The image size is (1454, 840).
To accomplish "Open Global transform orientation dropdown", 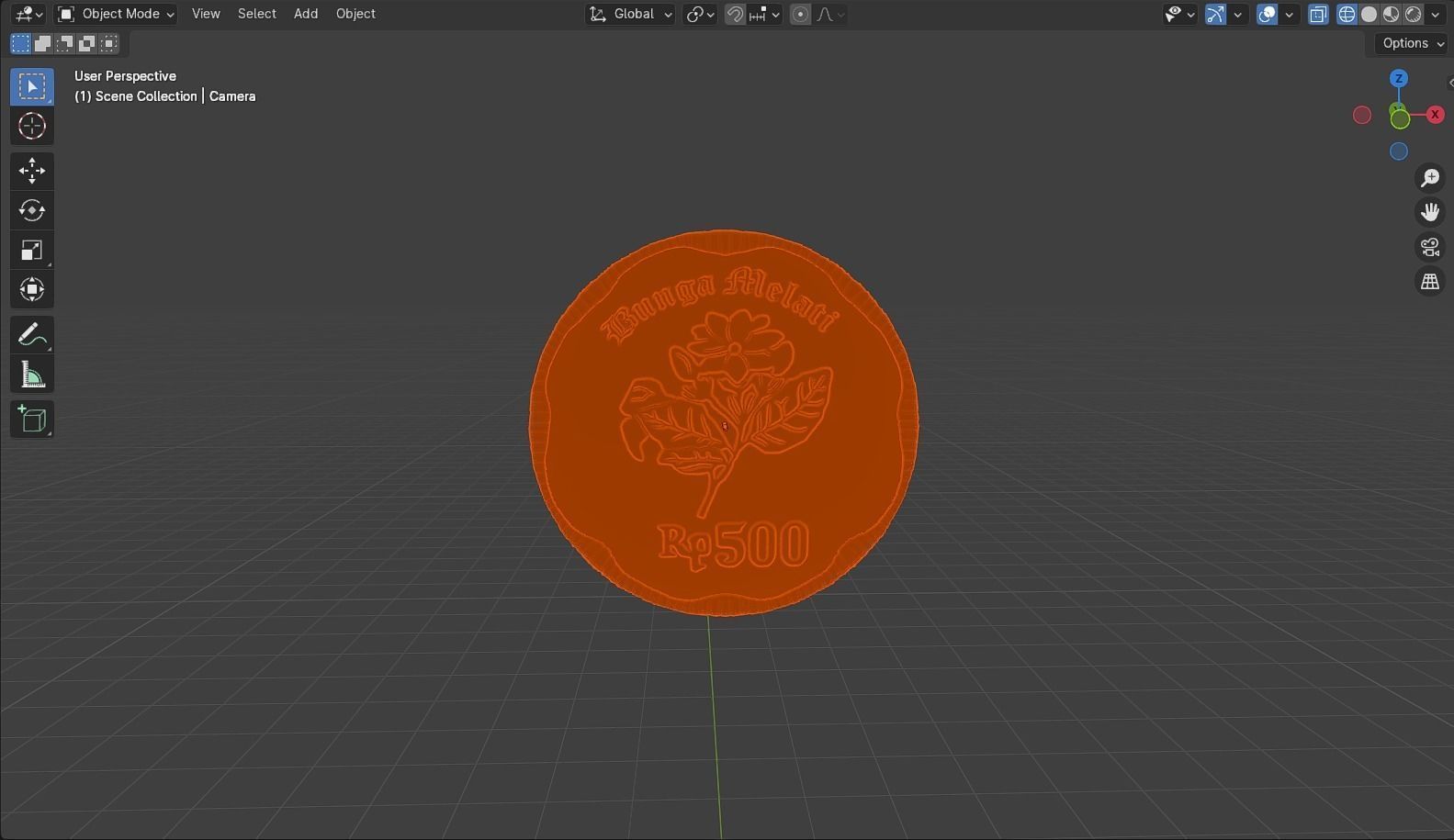I will coord(630,14).
